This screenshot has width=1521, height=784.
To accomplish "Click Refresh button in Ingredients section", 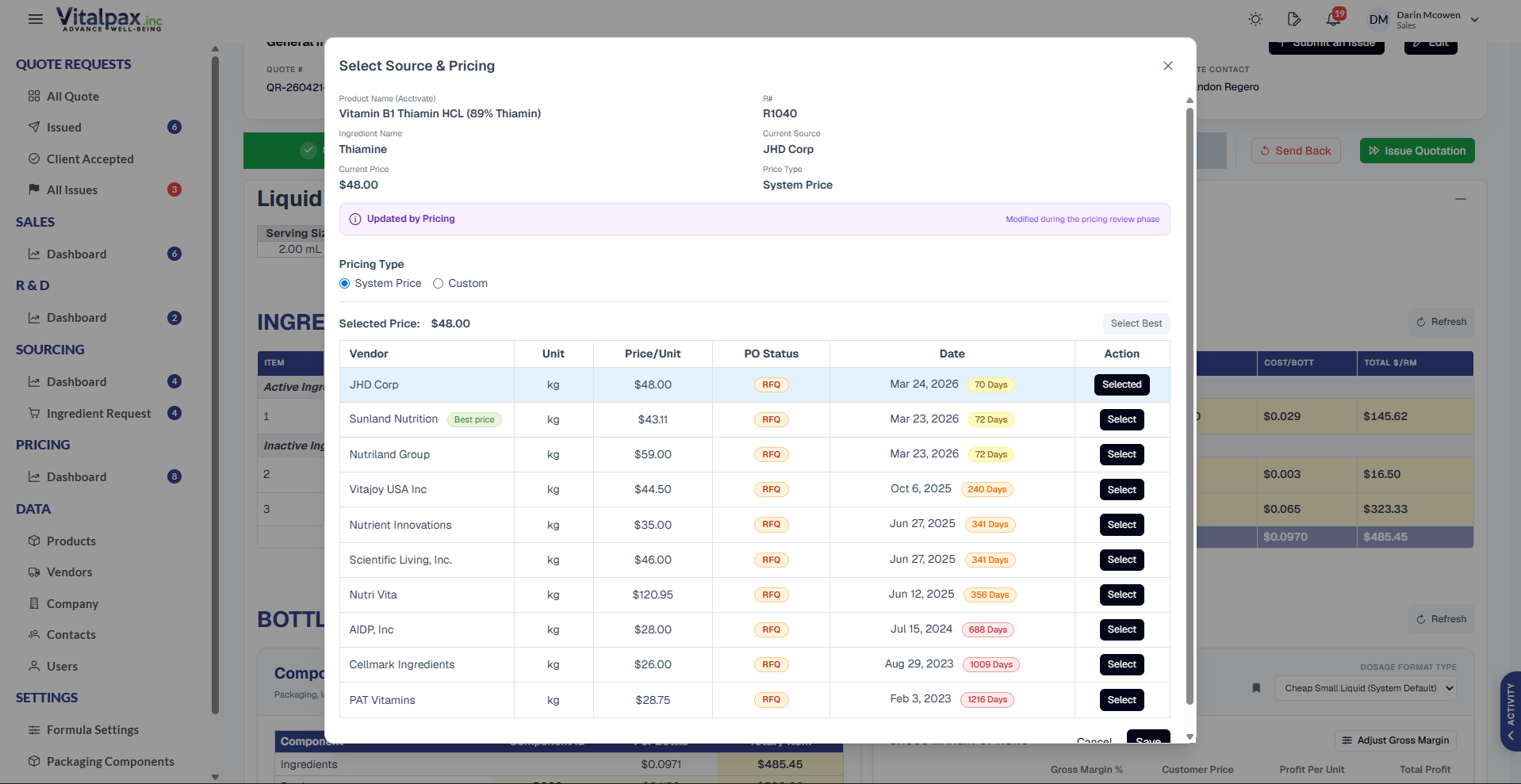I will [1441, 322].
